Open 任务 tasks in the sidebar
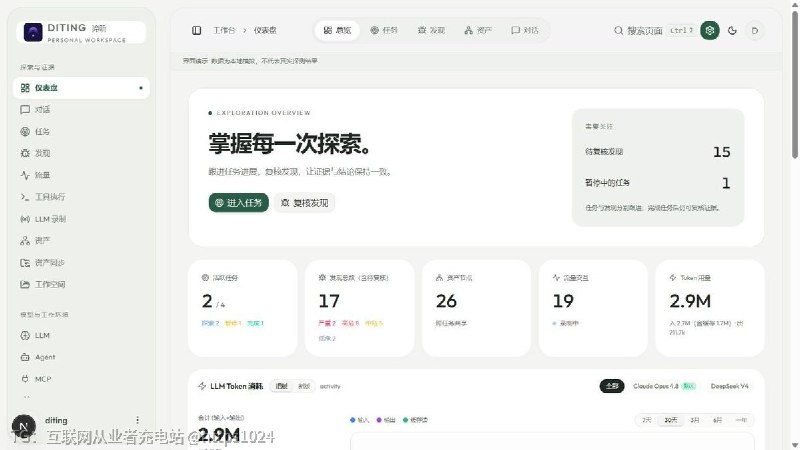 tap(81, 132)
